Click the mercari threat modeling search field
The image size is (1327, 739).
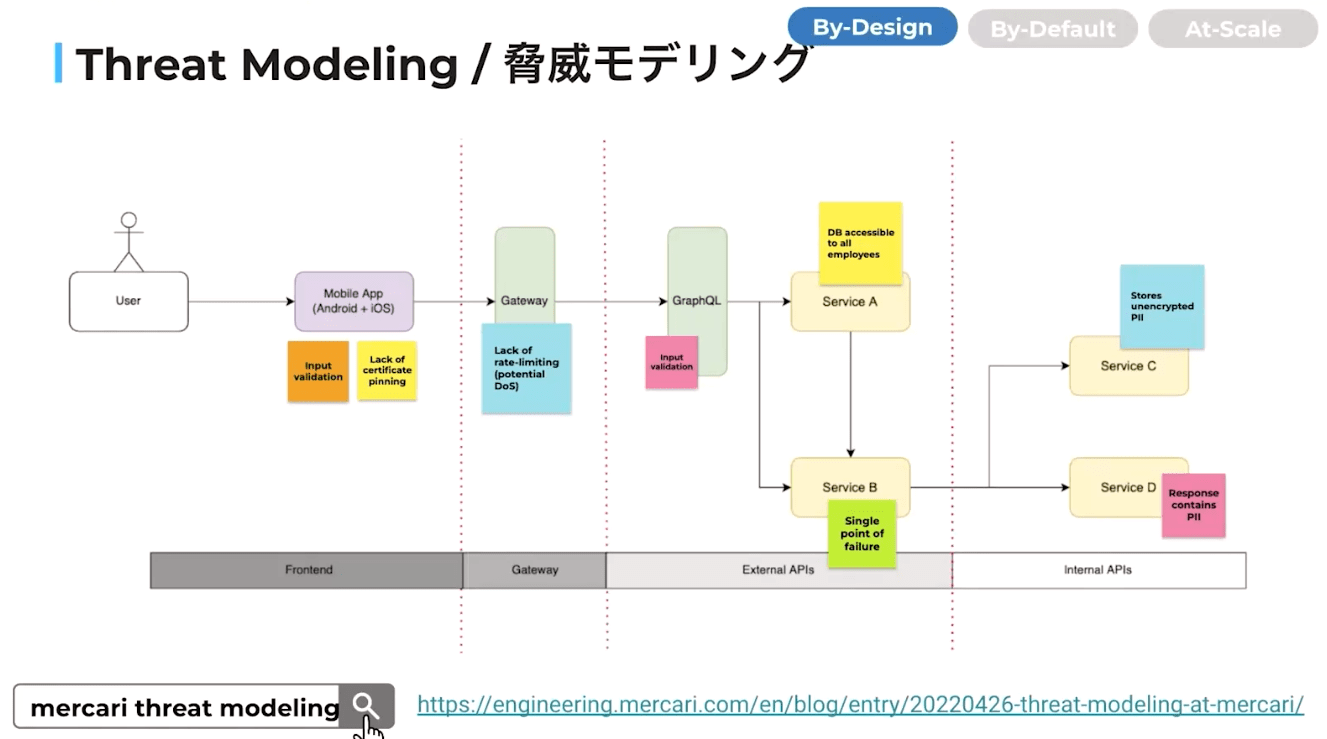click(x=180, y=707)
